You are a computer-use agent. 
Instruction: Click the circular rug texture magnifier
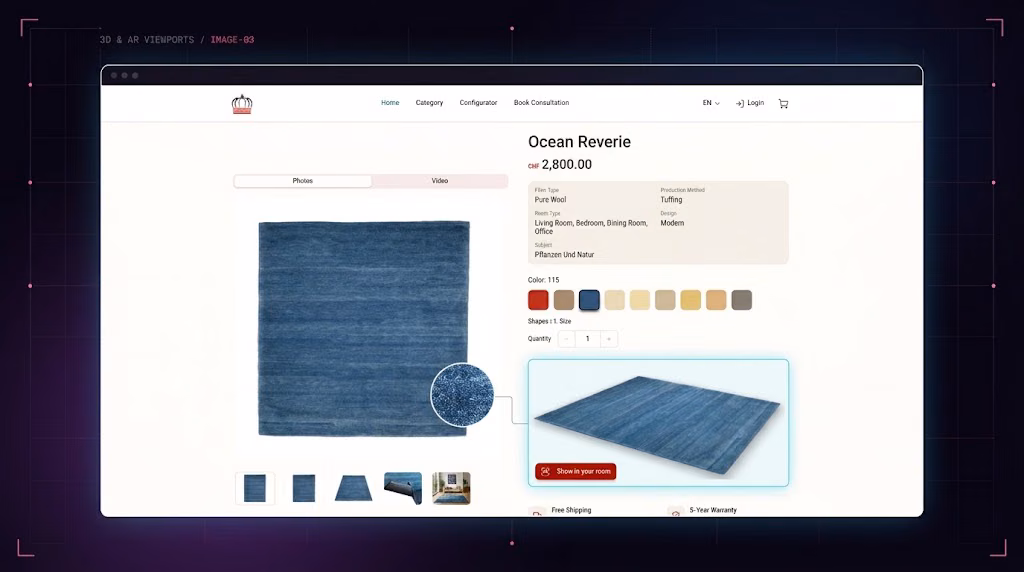click(x=462, y=394)
